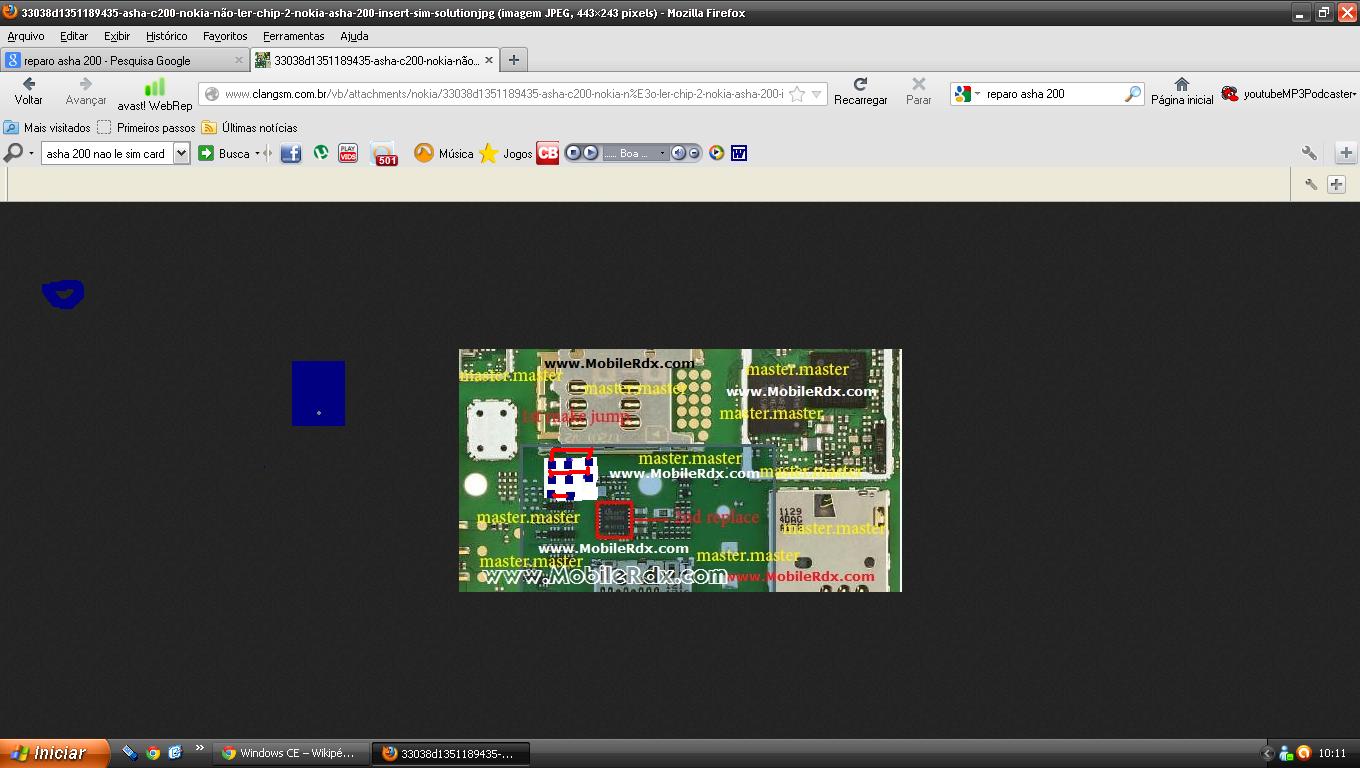Open the Exibir menu

click(x=117, y=36)
